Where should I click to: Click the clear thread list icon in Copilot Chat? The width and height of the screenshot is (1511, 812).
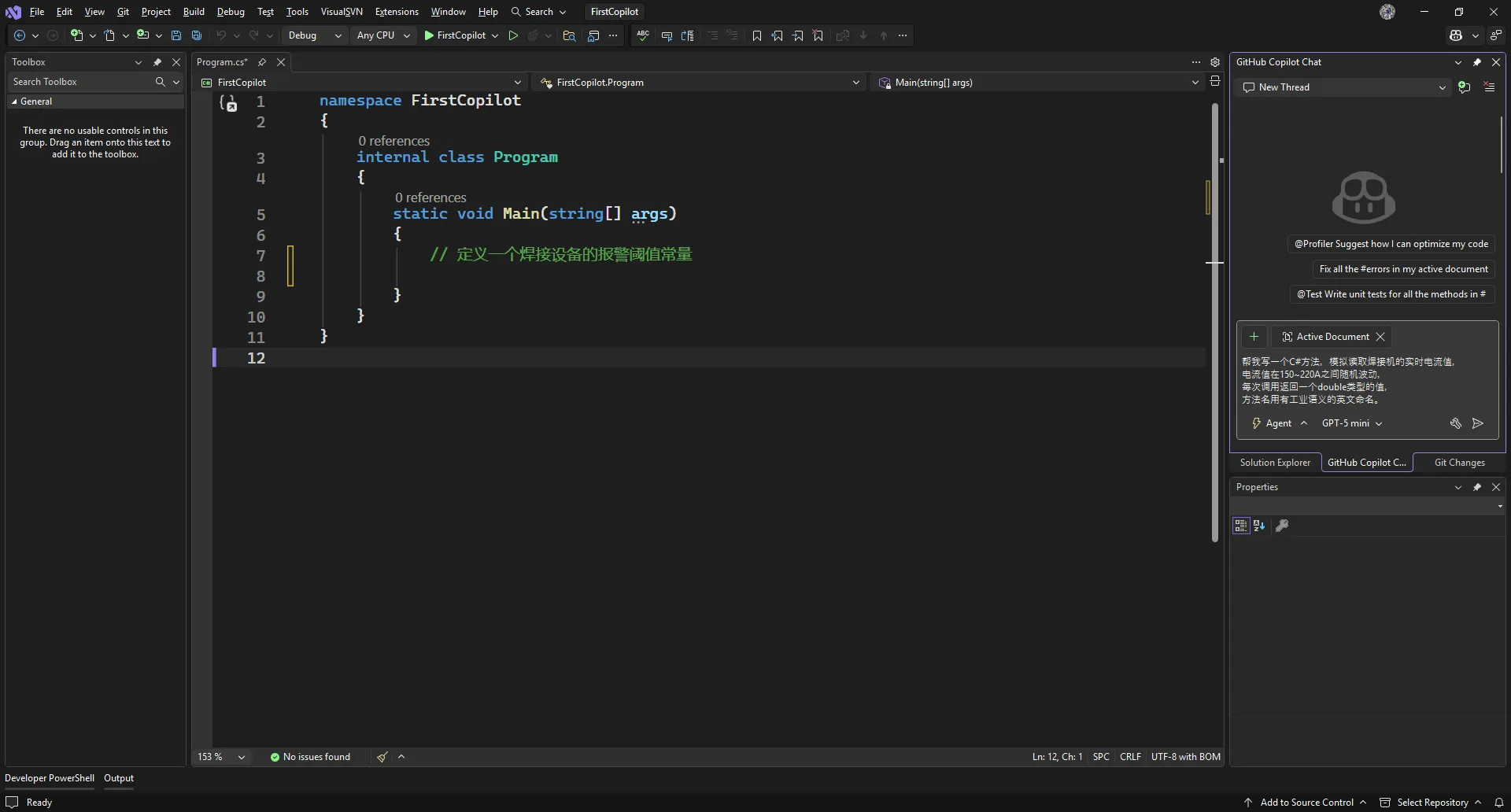click(1489, 87)
